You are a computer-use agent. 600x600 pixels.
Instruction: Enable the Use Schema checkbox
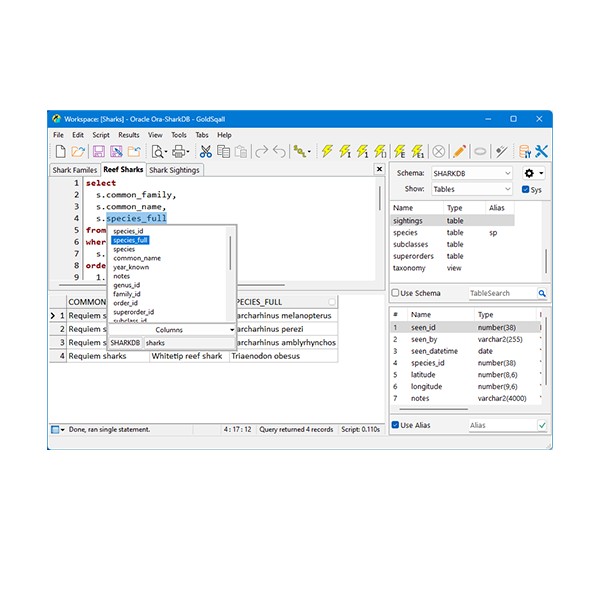(x=395, y=293)
